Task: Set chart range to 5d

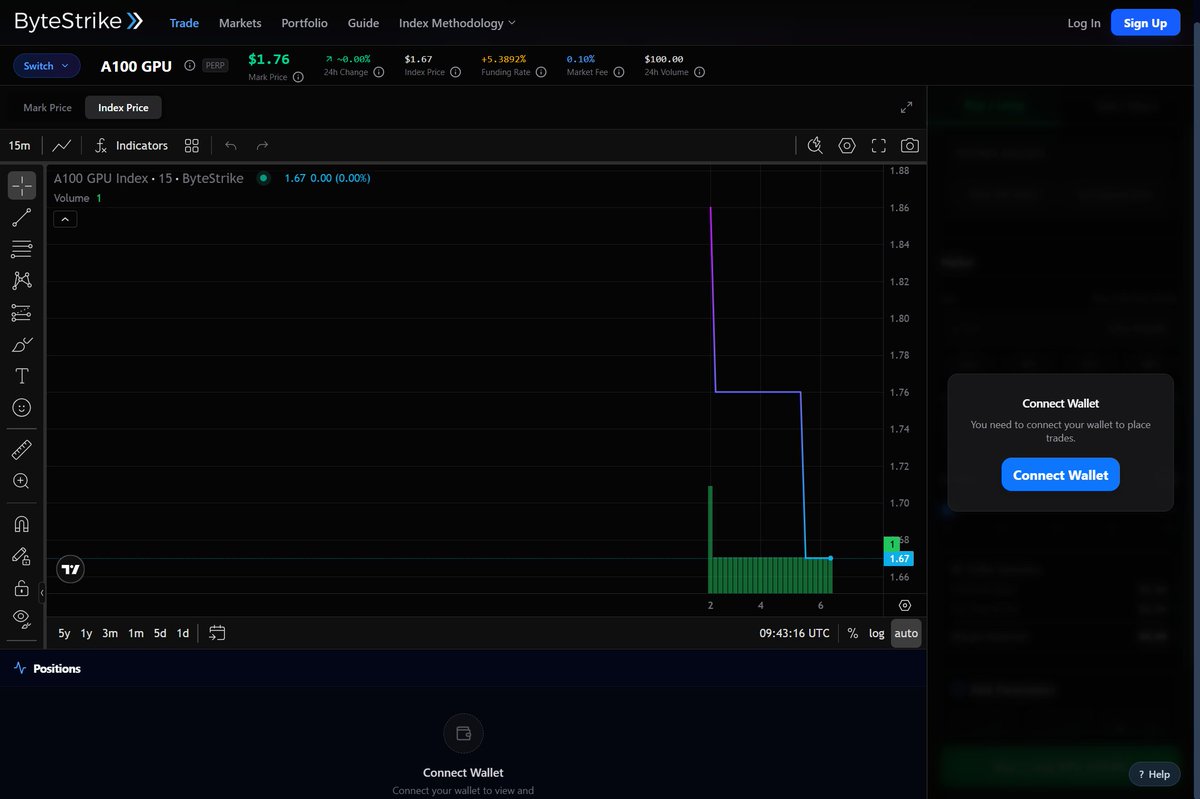Action: 160,633
